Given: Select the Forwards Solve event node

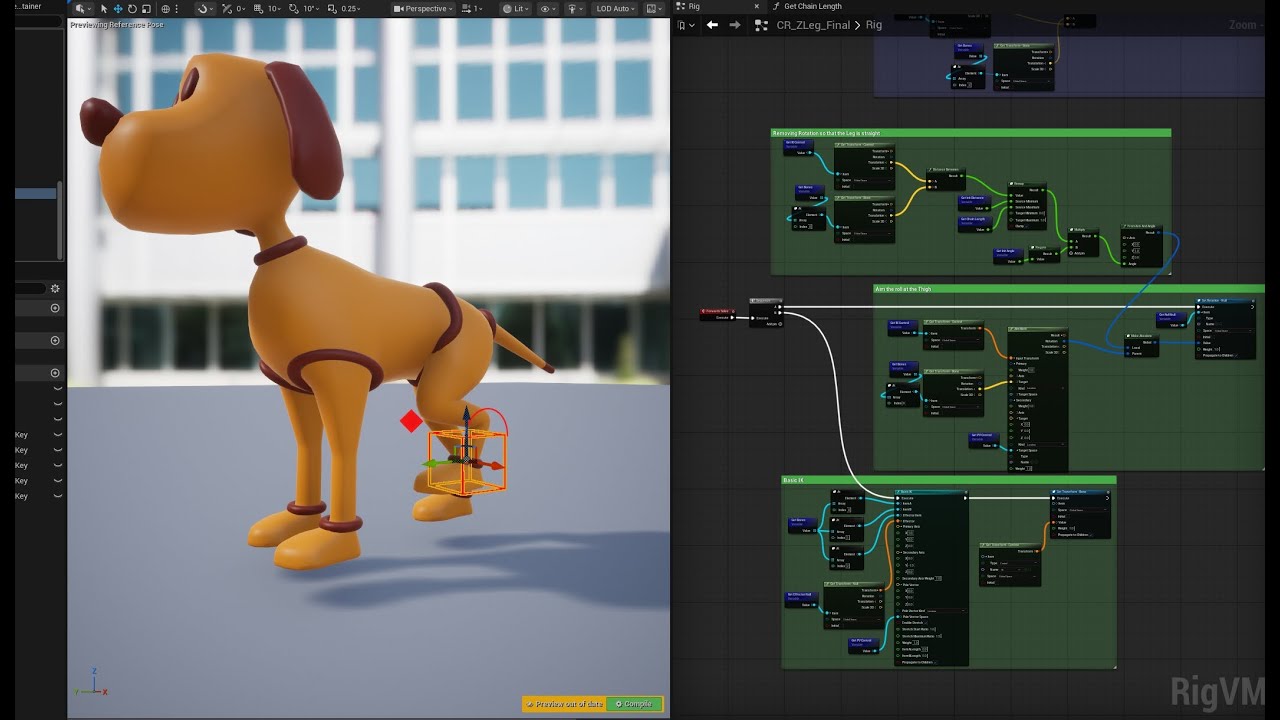Looking at the screenshot, I should pos(716,313).
